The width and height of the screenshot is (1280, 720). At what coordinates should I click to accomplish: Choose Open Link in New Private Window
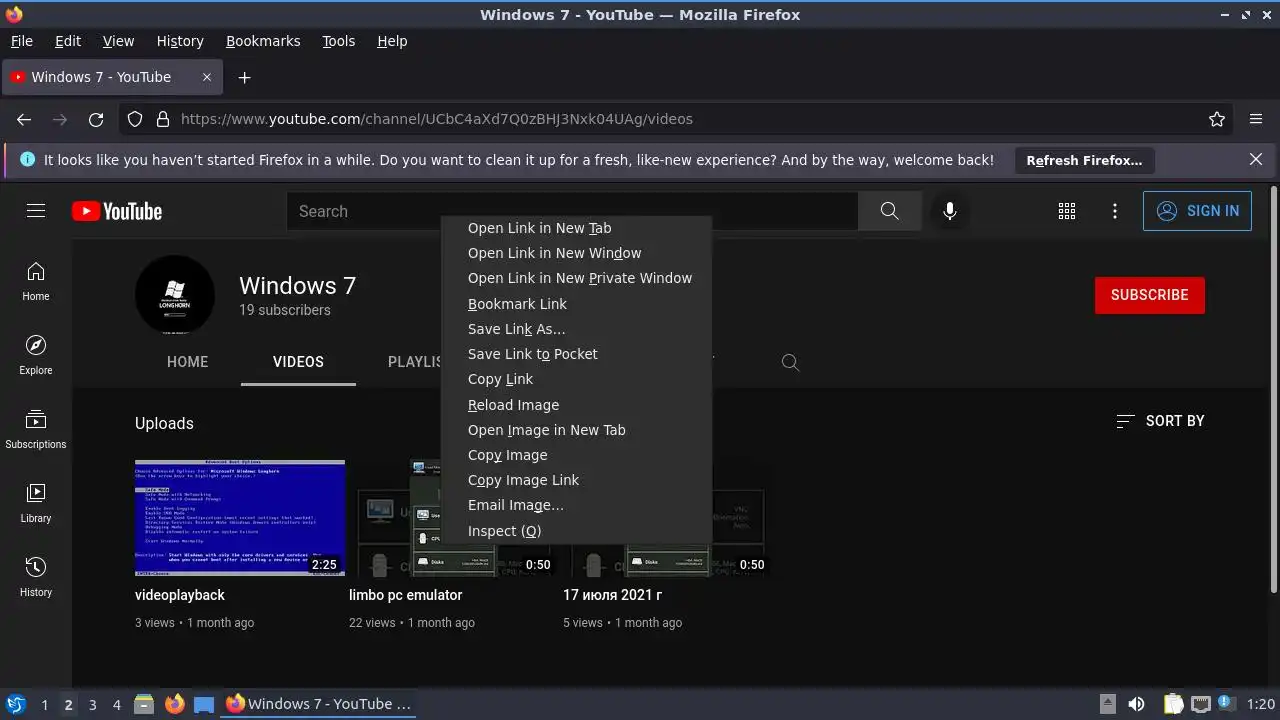[x=576, y=278]
